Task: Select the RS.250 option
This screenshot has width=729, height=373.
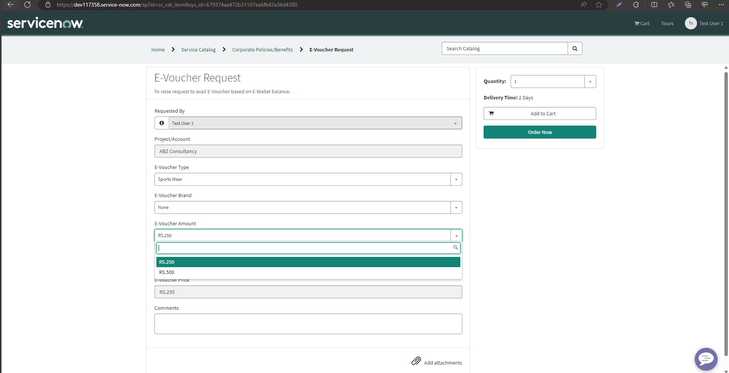Action: pos(308,262)
